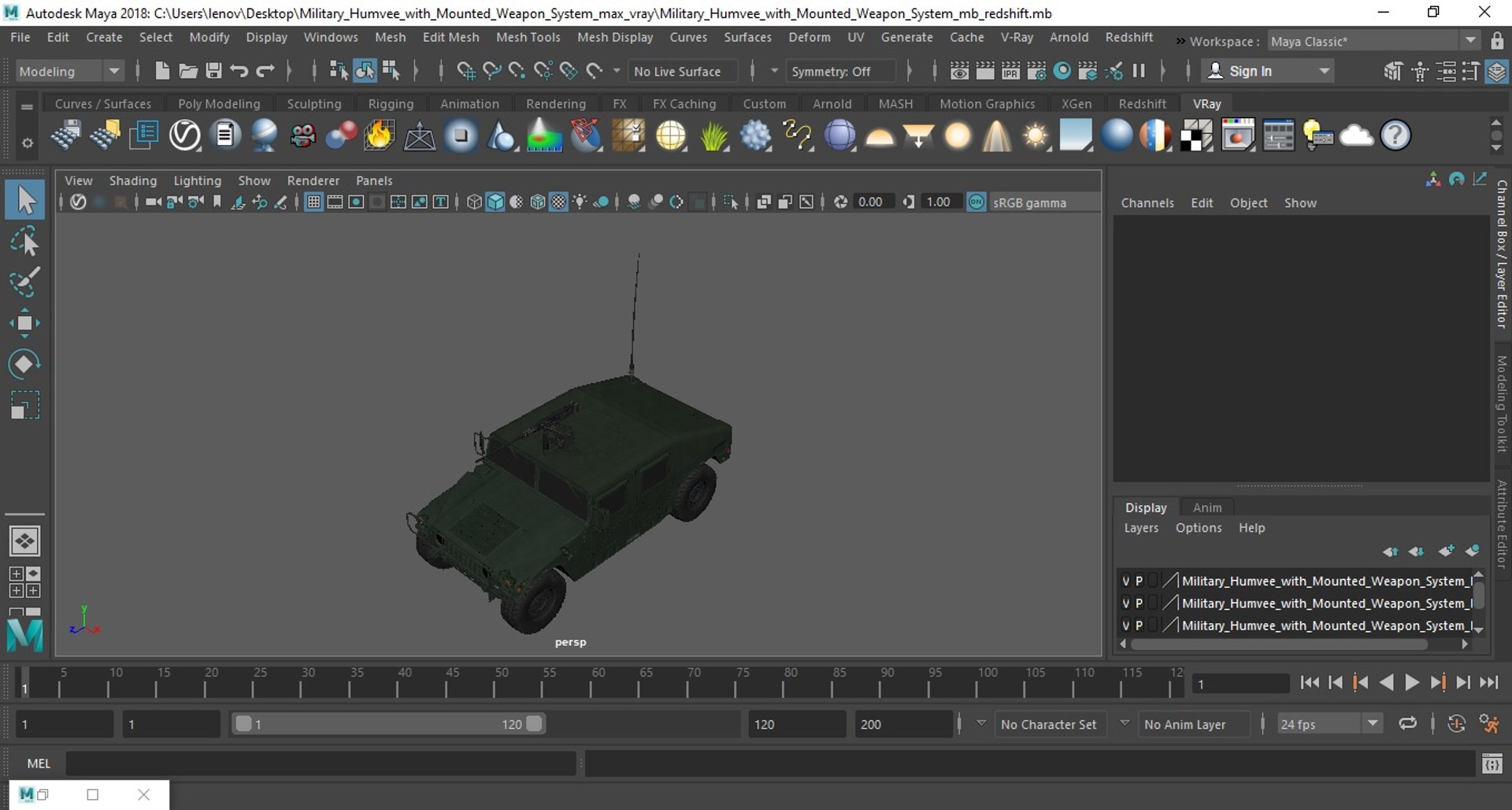This screenshot has width=1512, height=810.
Task: Click the Open Scene folder icon
Action: 187,71
